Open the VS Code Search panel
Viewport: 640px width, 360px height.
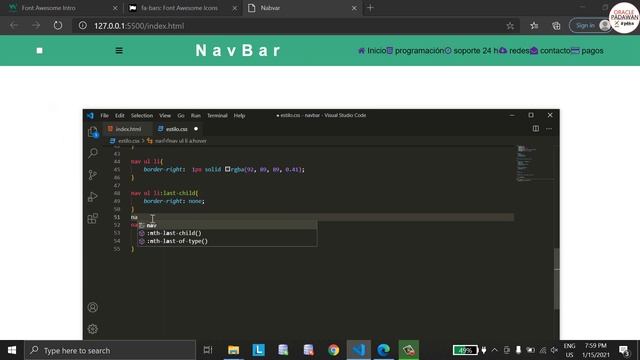pyautogui.click(x=93, y=153)
